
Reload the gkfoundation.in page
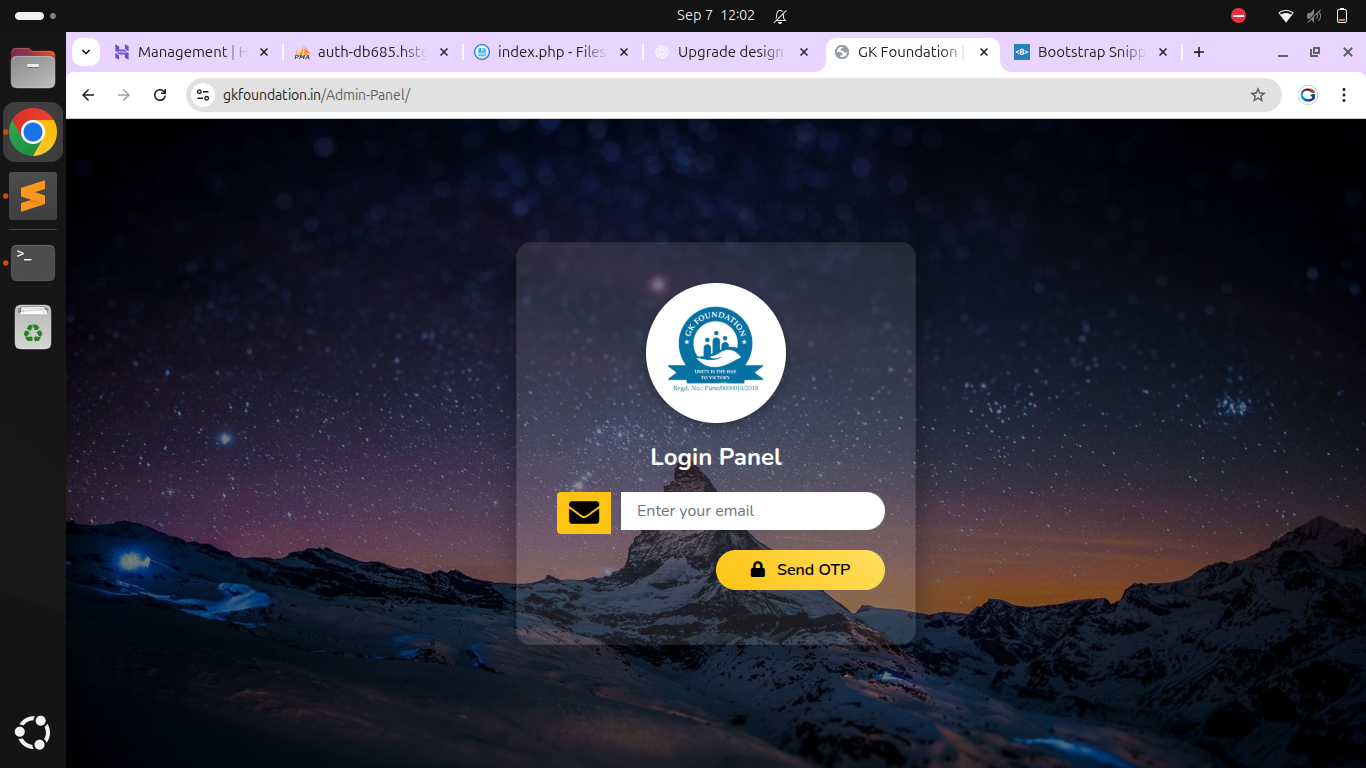click(x=160, y=95)
